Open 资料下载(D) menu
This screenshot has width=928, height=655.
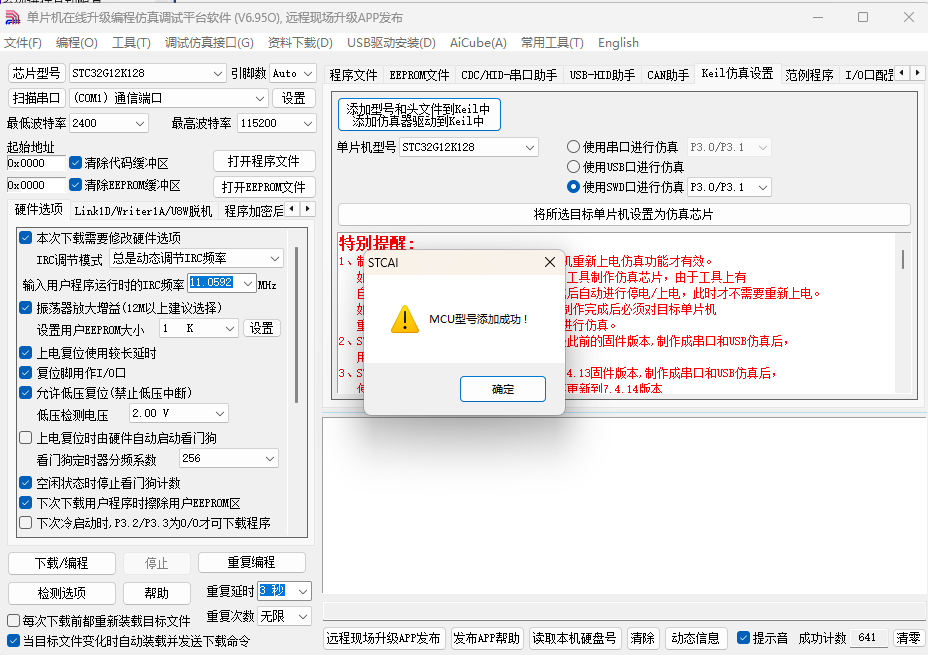(x=300, y=43)
